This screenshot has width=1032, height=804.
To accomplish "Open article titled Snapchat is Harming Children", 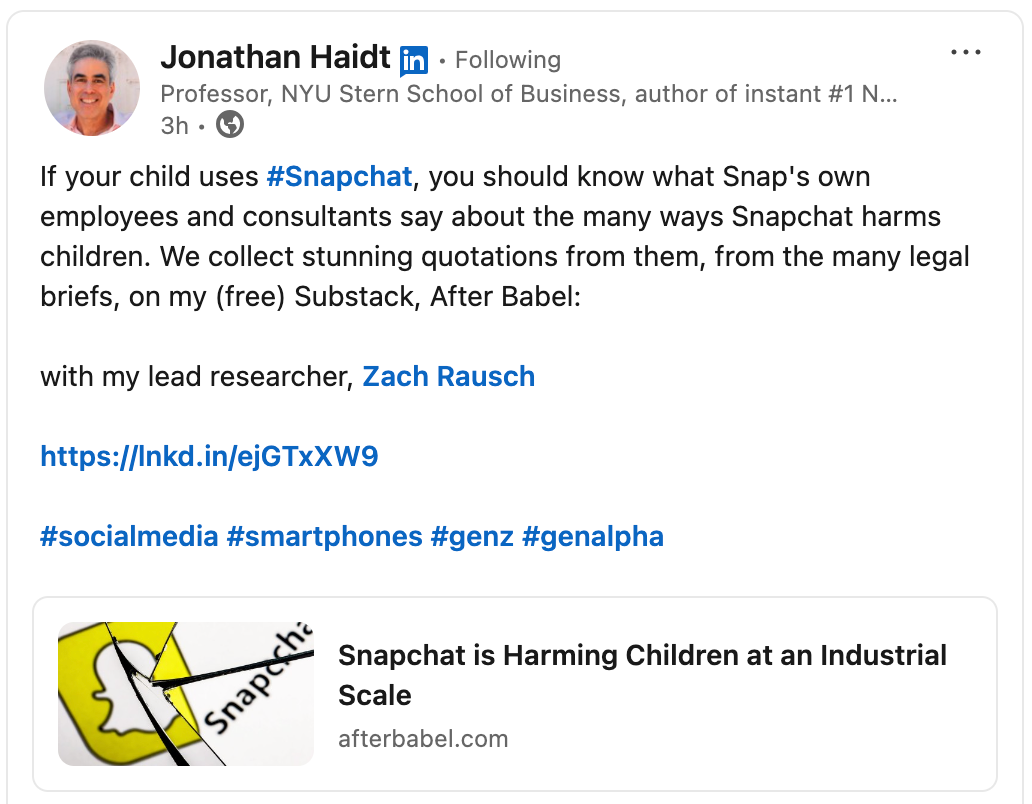I will tap(642, 675).
